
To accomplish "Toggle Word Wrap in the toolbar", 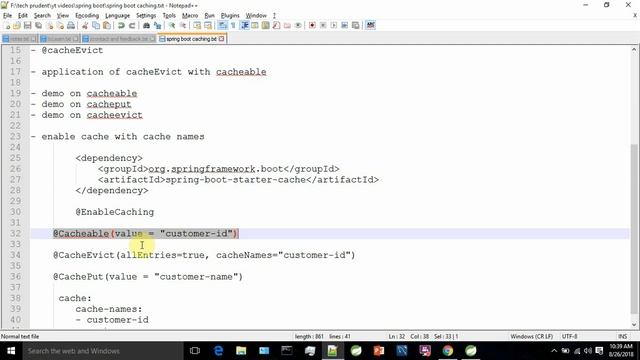I will point(223,25).
